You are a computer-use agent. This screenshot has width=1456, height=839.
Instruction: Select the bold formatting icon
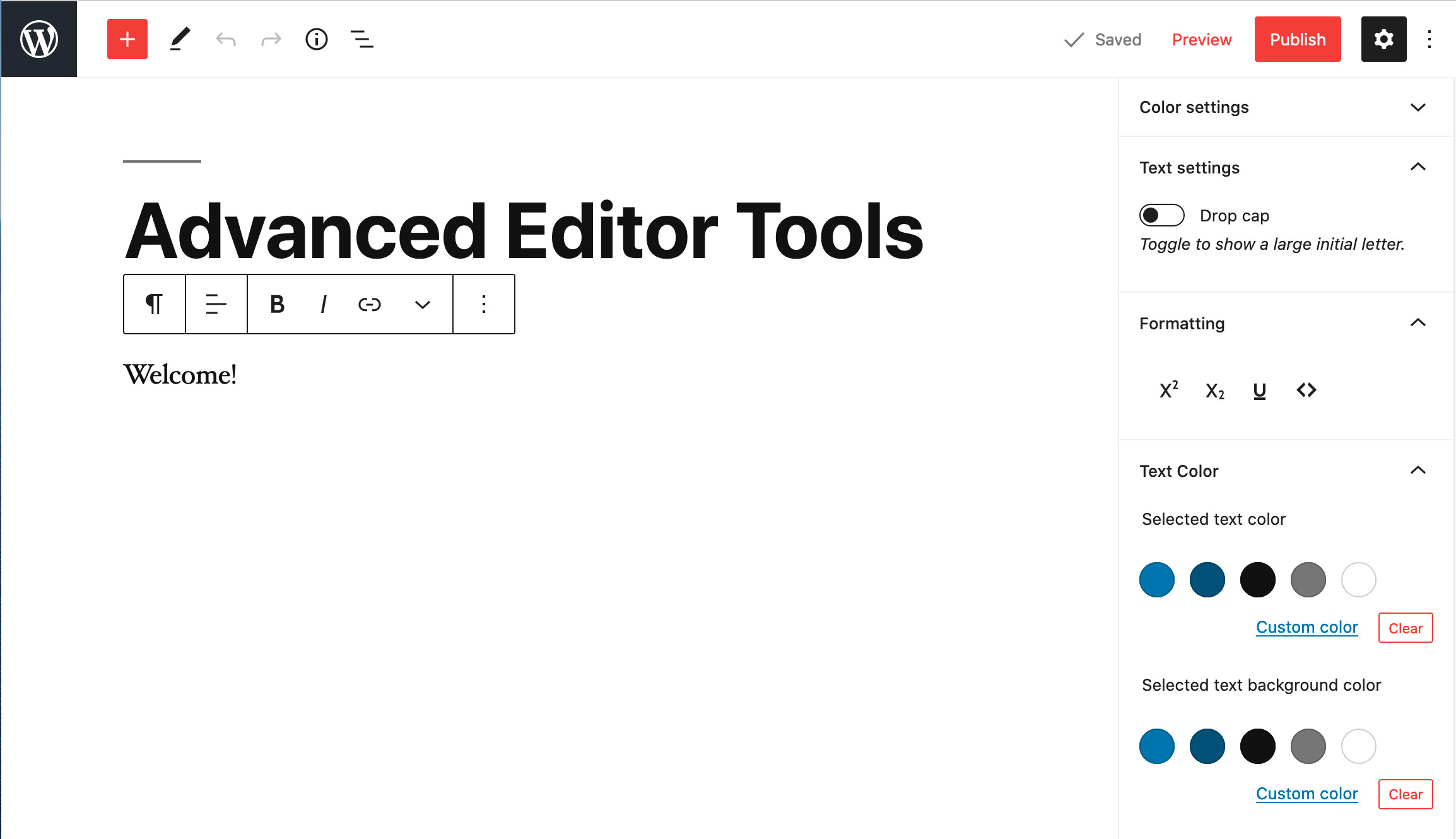coord(277,304)
